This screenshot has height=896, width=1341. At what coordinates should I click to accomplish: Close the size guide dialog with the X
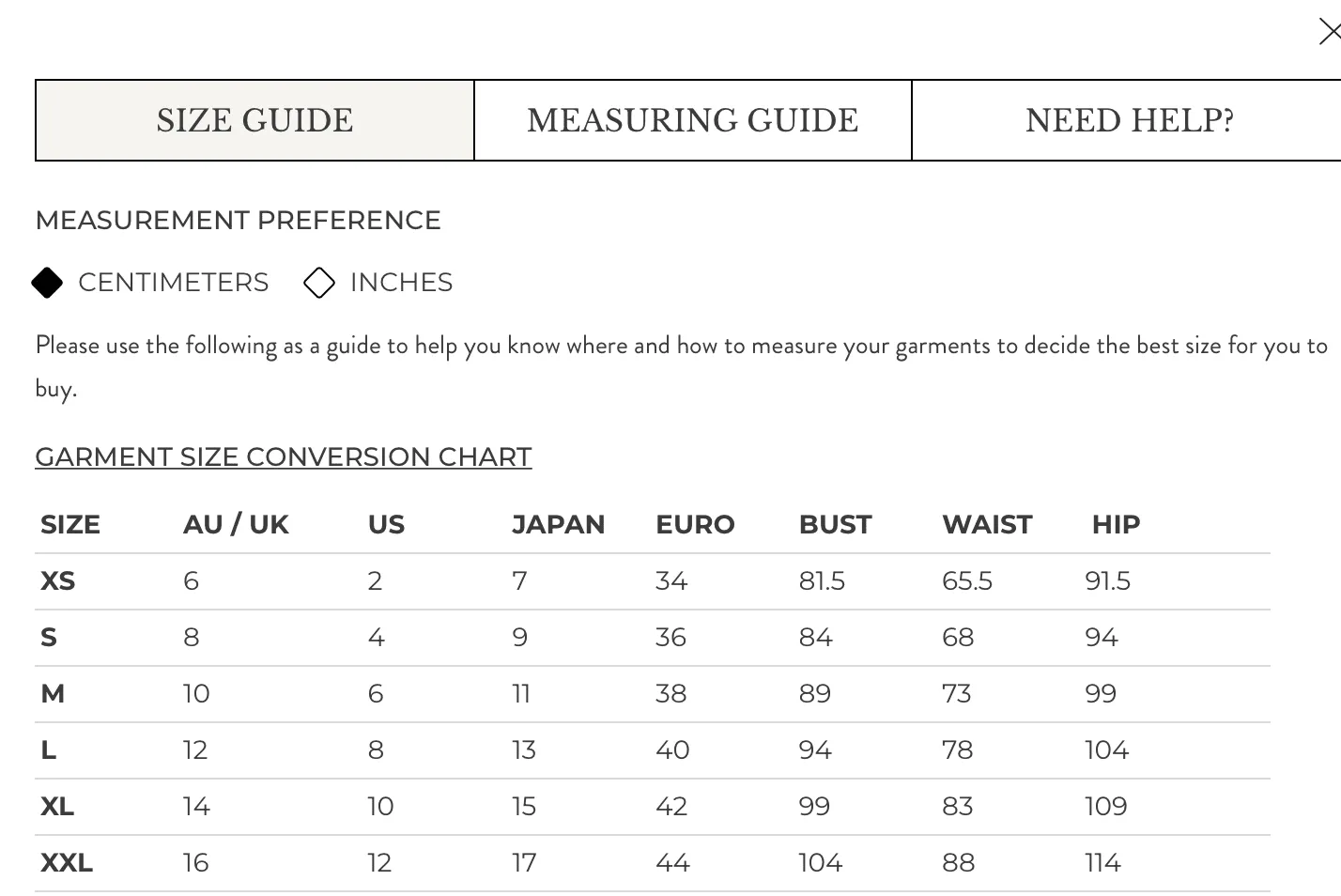pos(1330,32)
